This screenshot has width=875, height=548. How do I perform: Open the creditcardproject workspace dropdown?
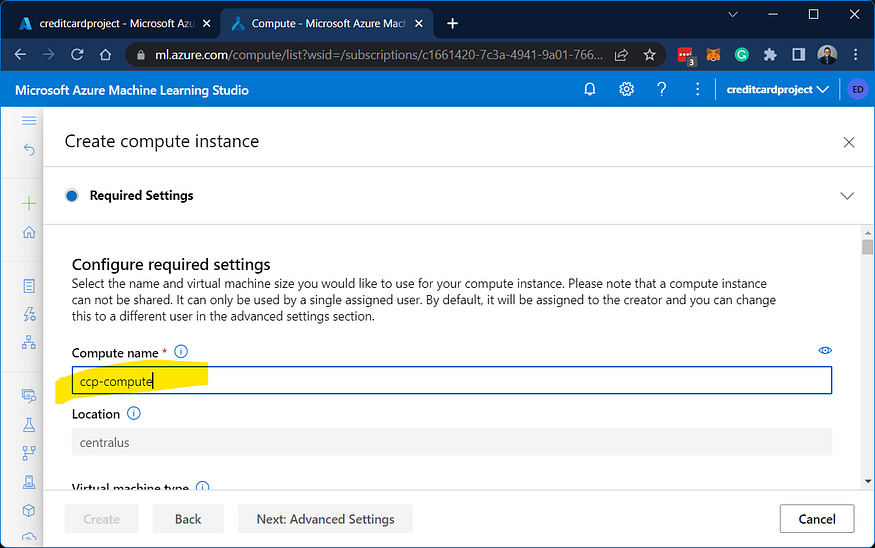(777, 89)
